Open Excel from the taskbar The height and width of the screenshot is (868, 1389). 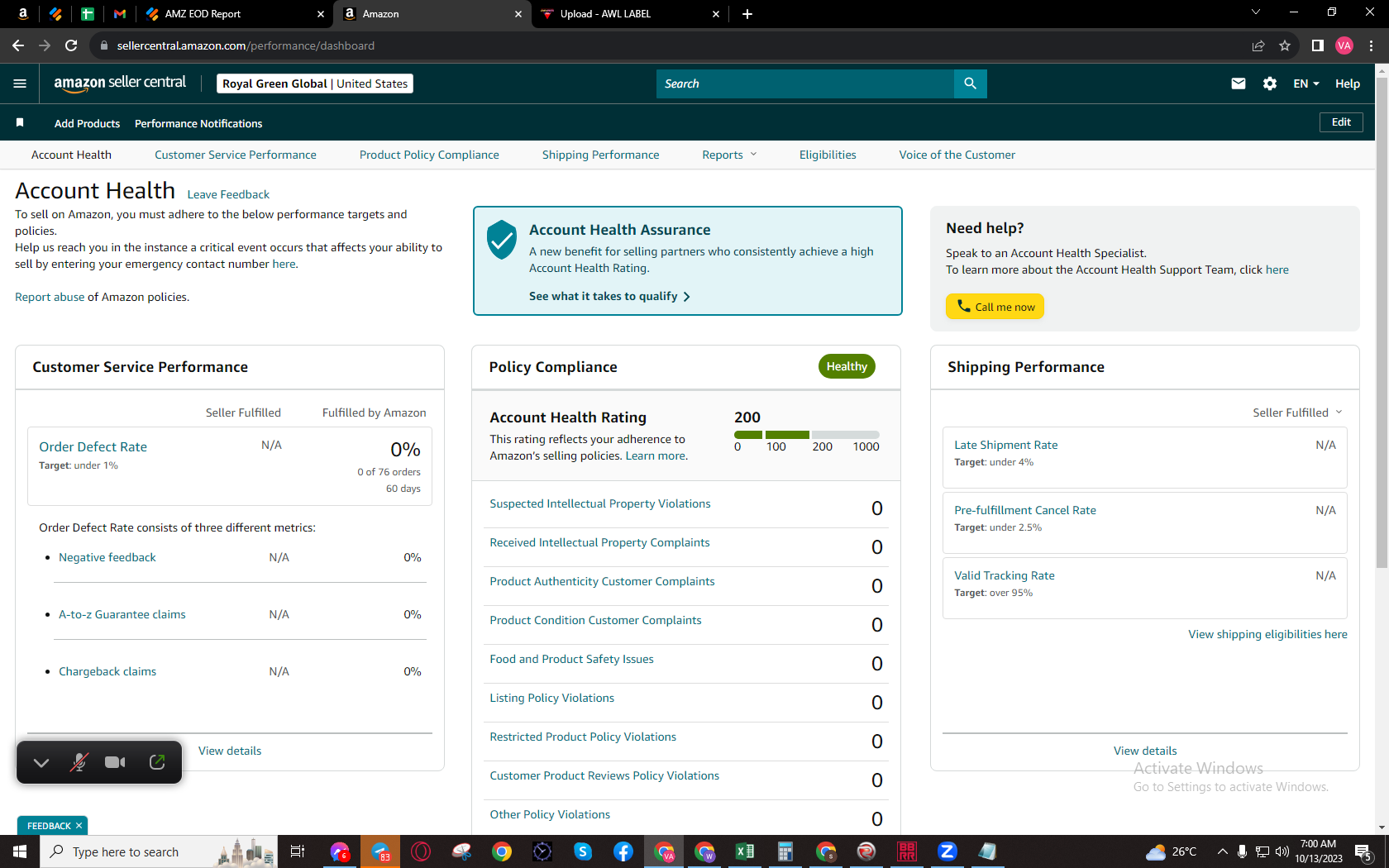tap(745, 851)
